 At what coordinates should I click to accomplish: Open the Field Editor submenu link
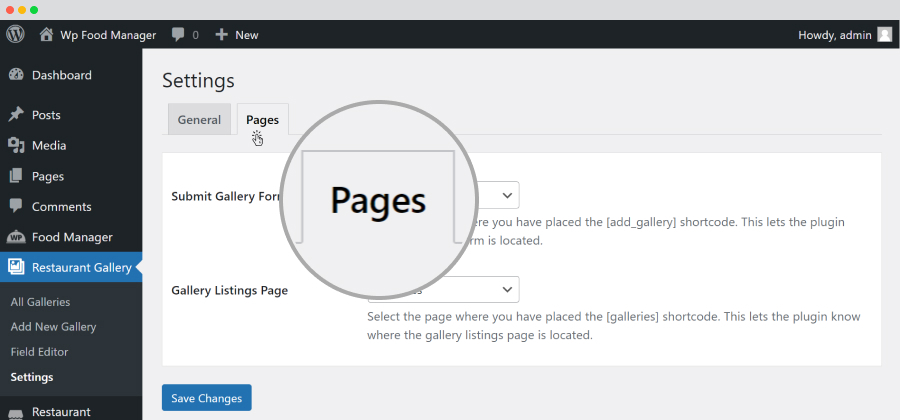point(39,352)
